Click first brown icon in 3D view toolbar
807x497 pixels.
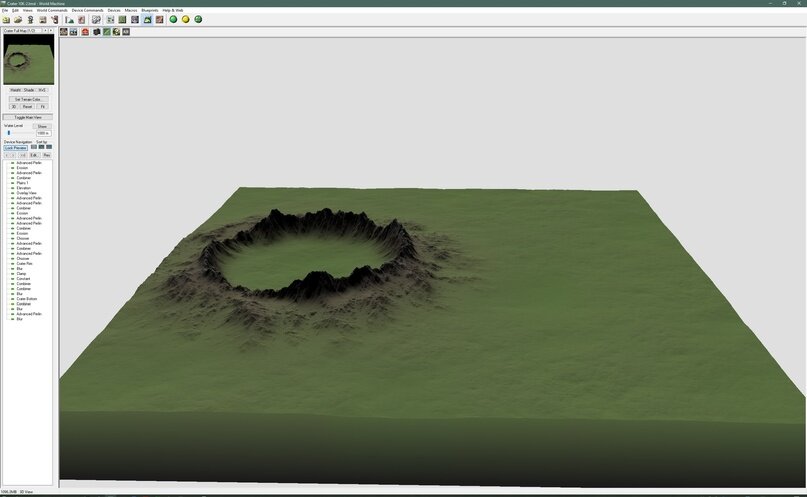click(x=64, y=32)
